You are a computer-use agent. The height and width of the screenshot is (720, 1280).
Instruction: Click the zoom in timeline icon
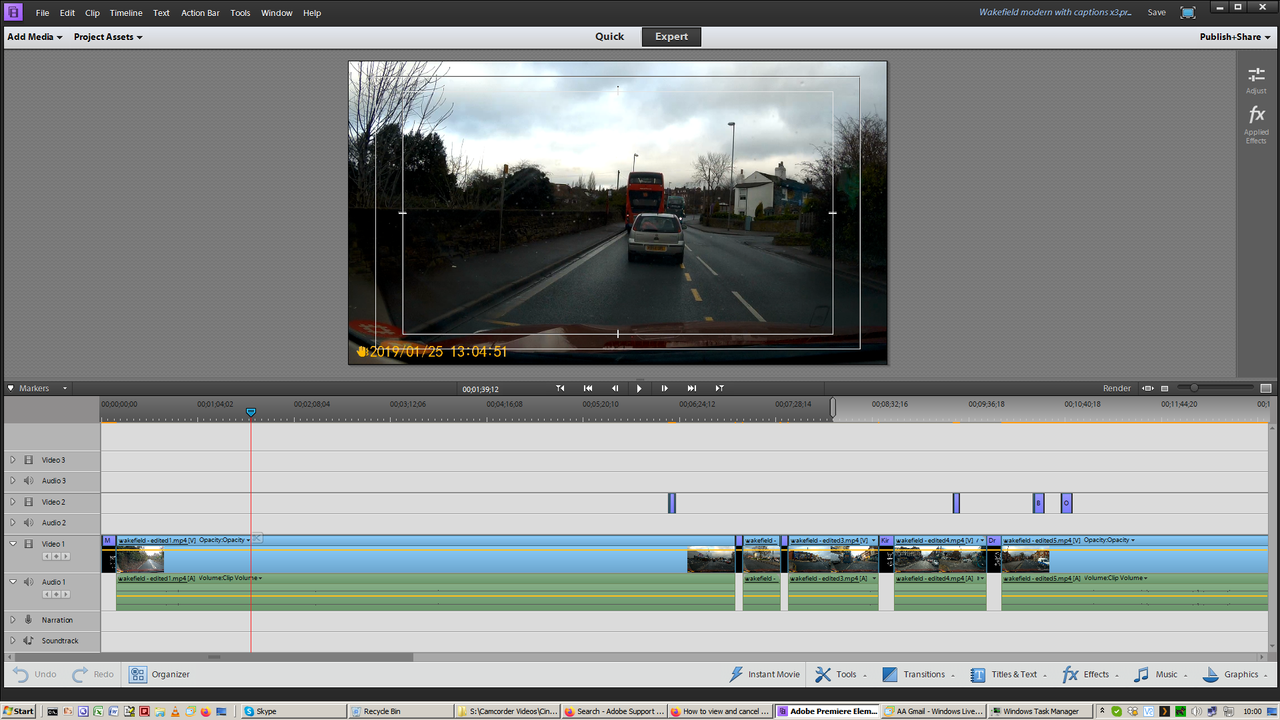pos(1266,388)
